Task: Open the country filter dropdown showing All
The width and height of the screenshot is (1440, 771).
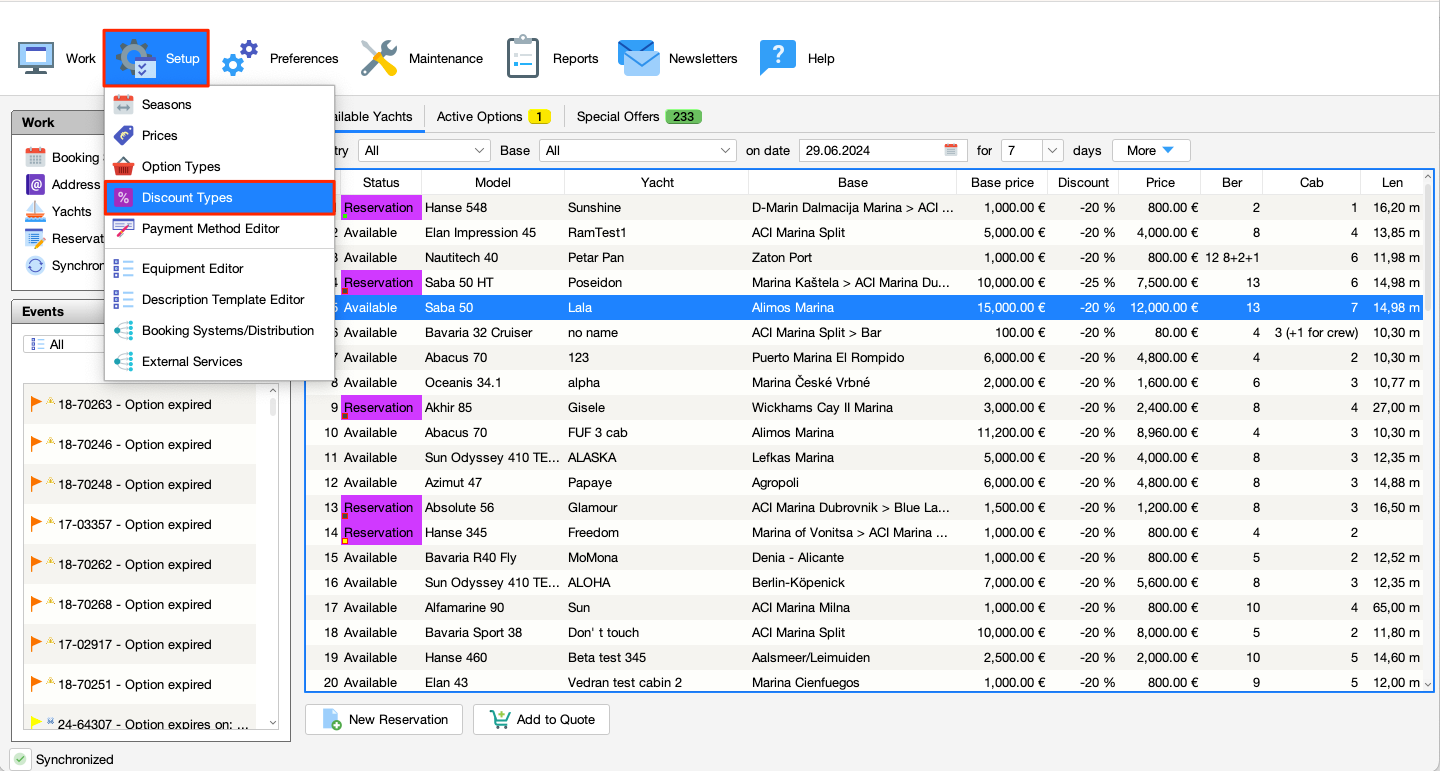Action: (425, 150)
